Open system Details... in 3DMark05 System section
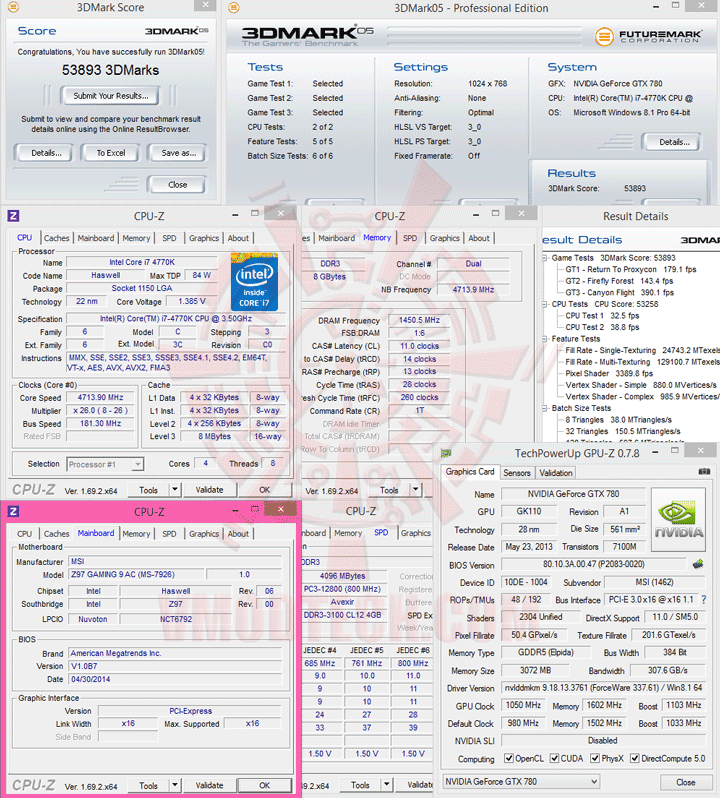The image size is (720, 798). pyautogui.click(x=674, y=142)
